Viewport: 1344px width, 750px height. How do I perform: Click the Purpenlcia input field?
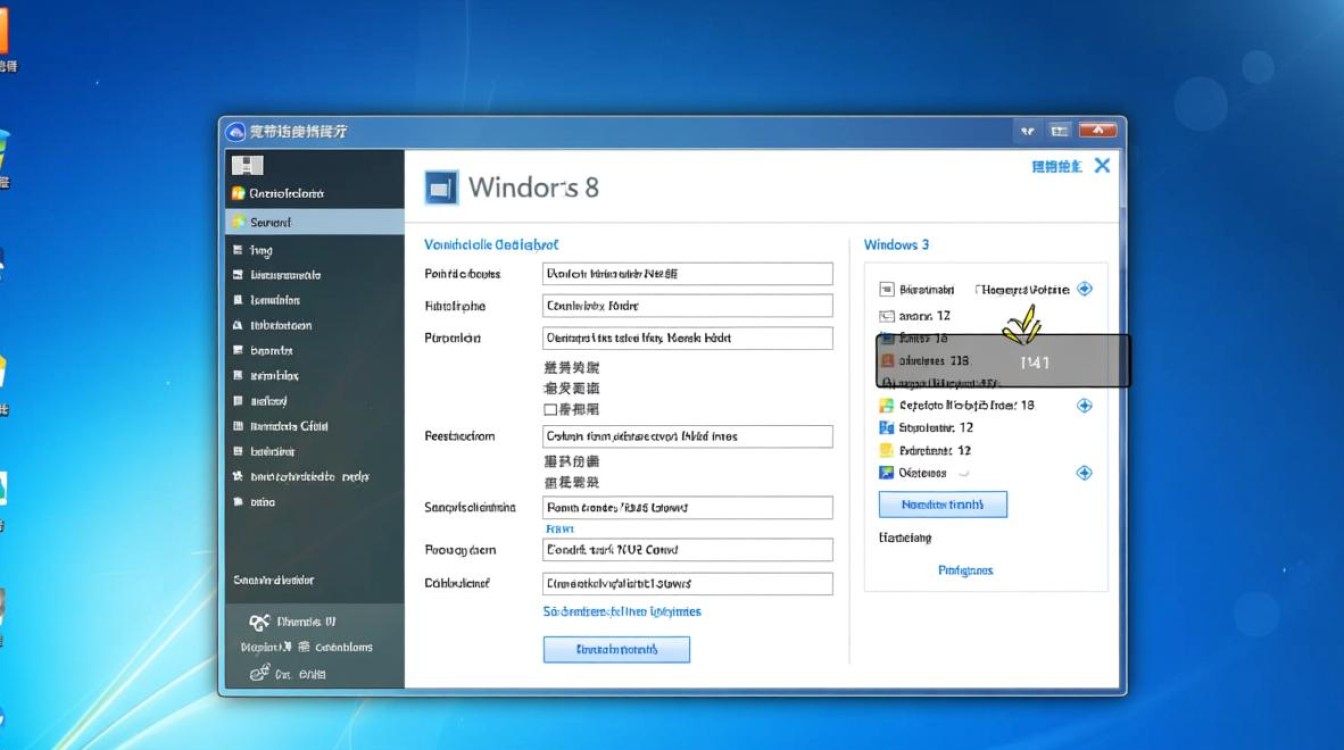tap(688, 338)
